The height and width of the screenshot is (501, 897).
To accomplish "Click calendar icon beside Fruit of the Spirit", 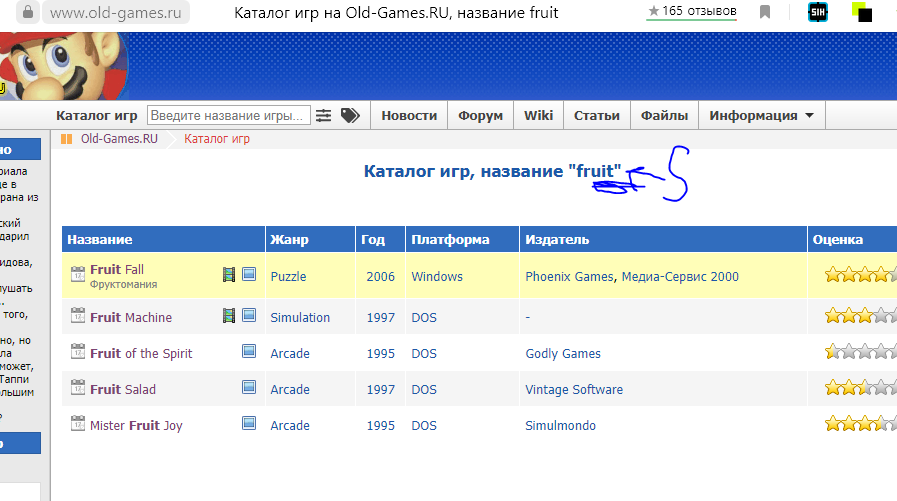I will click(x=78, y=351).
